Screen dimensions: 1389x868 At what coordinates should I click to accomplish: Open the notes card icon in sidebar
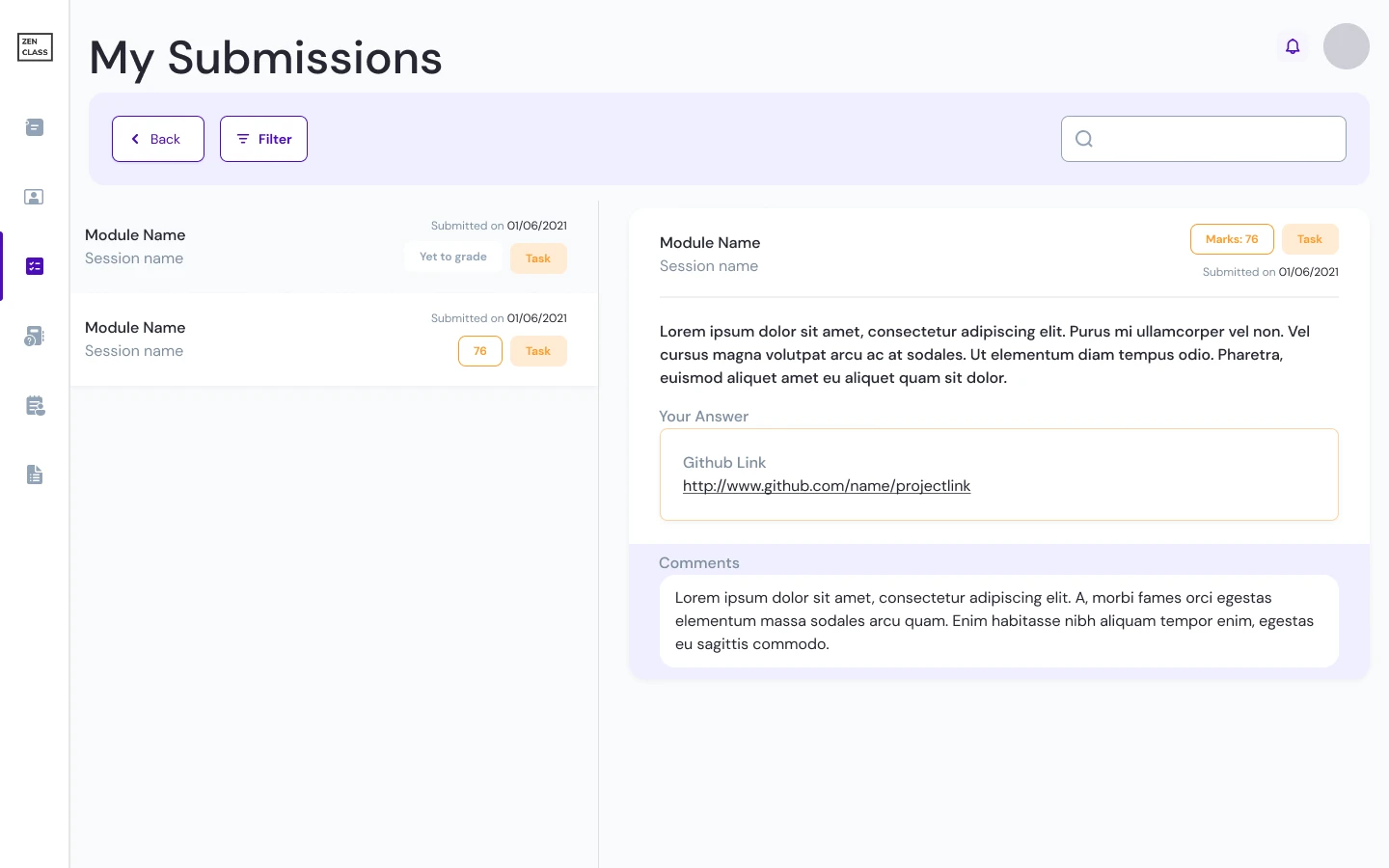35,127
